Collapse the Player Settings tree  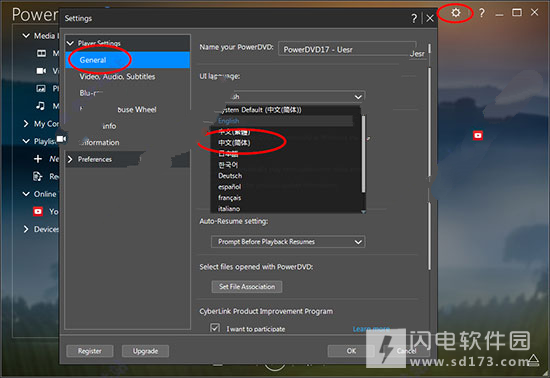[x=70, y=43]
